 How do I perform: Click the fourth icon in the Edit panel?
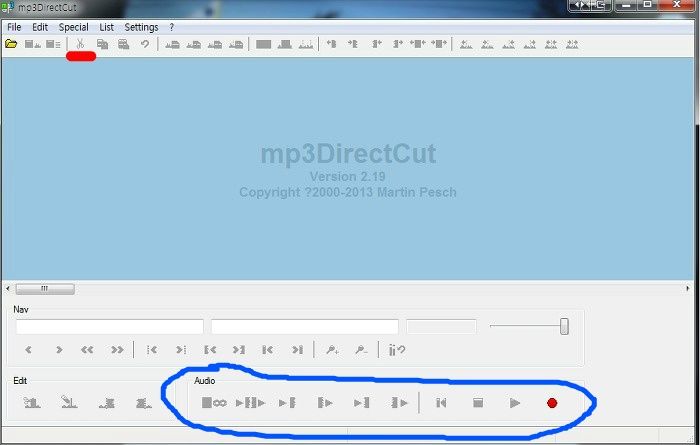coord(144,403)
